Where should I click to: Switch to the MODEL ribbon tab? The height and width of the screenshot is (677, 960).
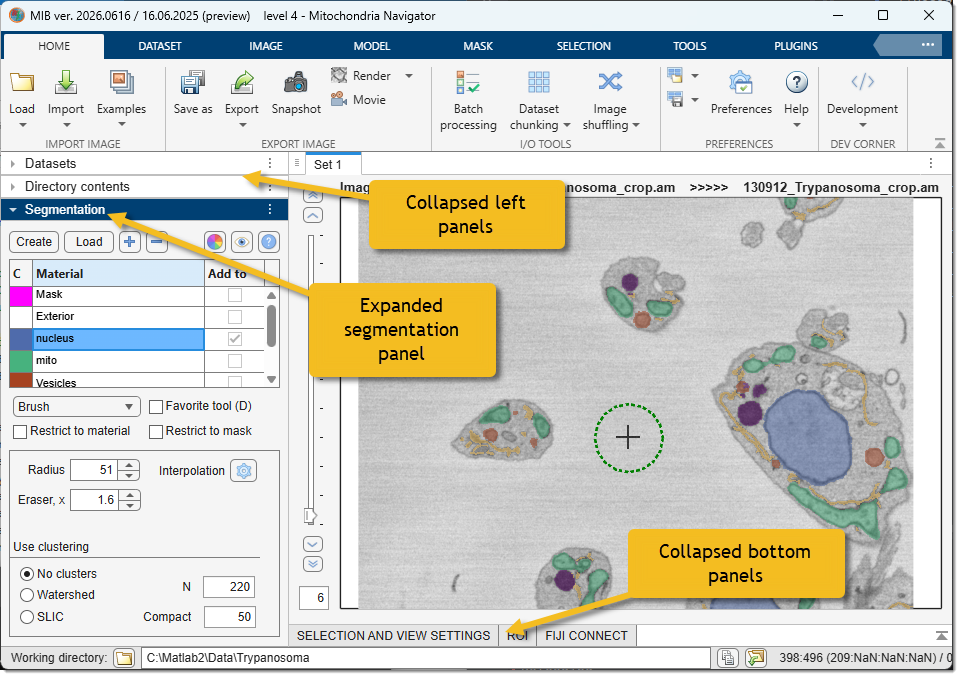[x=372, y=46]
